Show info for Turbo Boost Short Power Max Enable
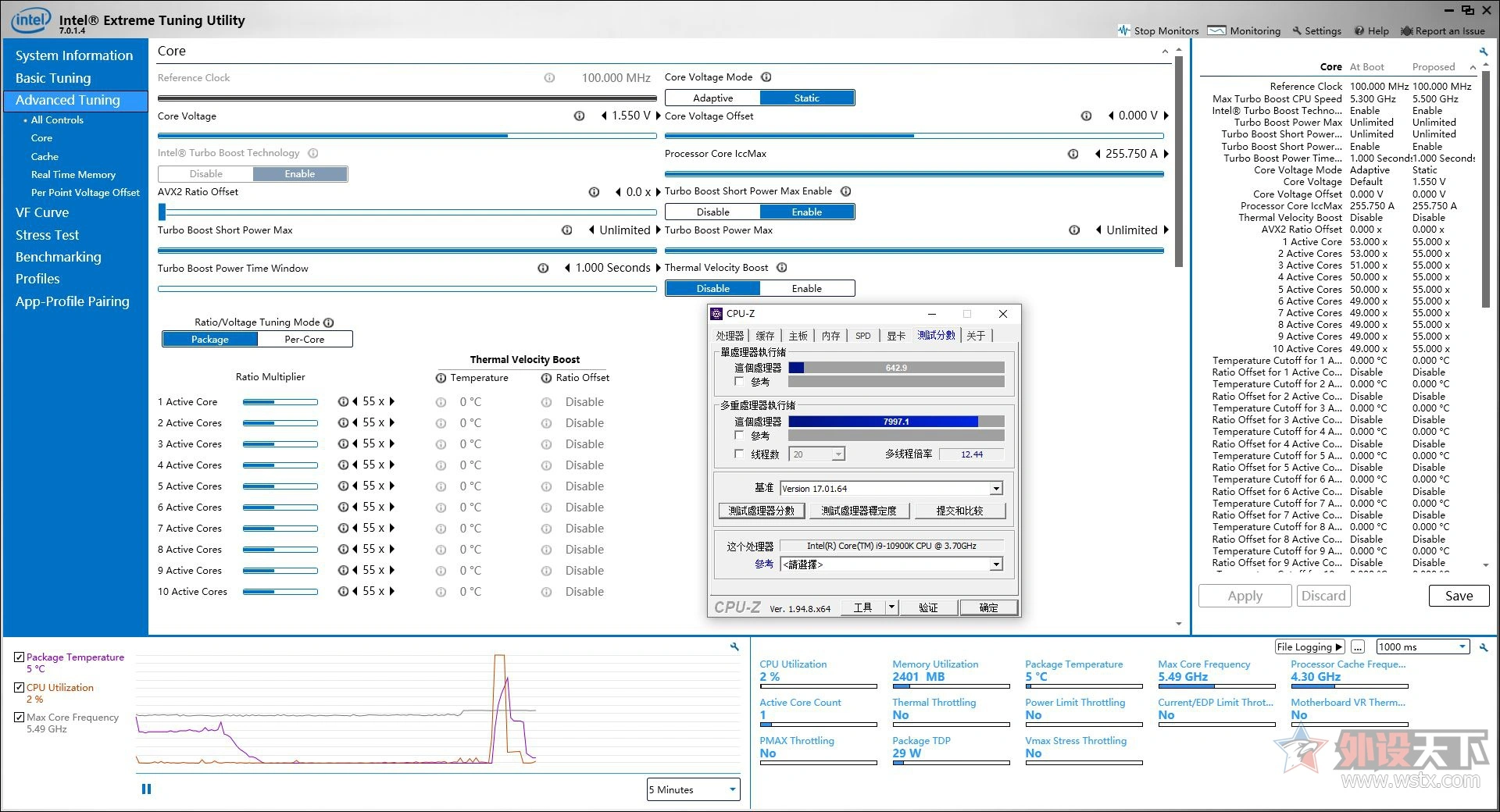Viewport: 1500px width, 812px height. 845,191
